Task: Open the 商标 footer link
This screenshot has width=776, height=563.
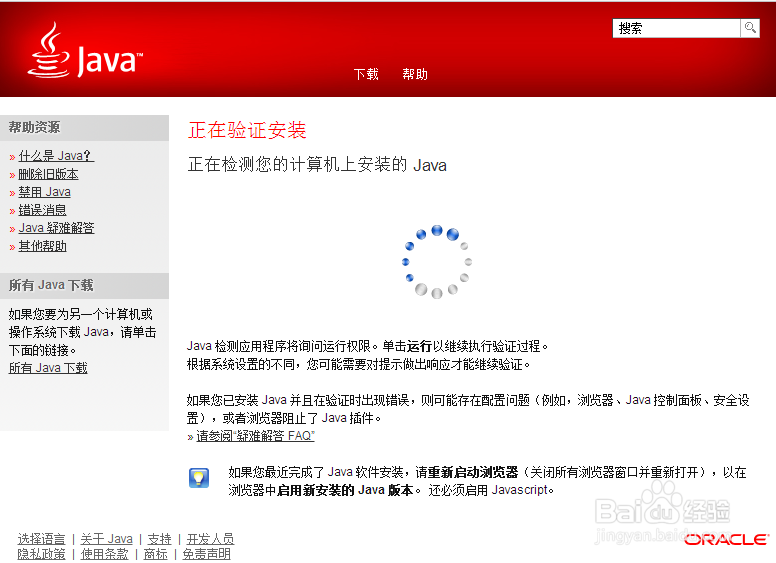Action: coord(155,554)
